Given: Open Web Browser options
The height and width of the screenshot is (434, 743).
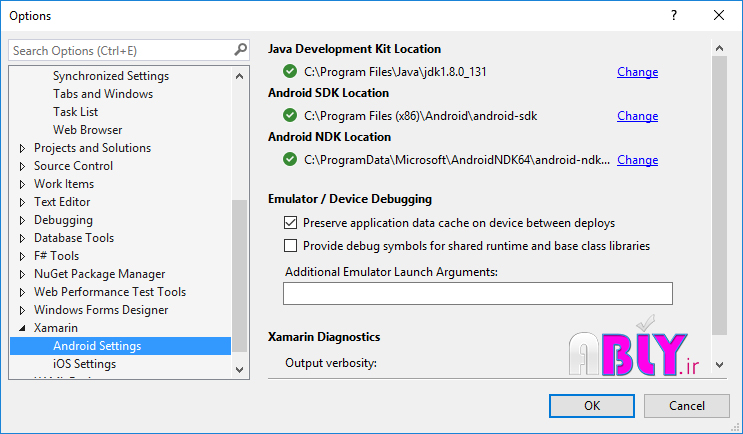Looking at the screenshot, I should (88, 130).
